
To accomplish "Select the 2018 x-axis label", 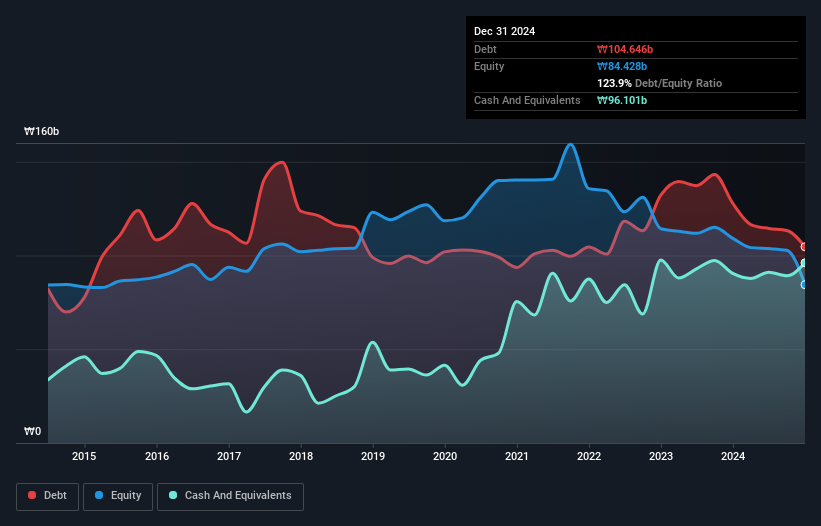I will click(301, 456).
